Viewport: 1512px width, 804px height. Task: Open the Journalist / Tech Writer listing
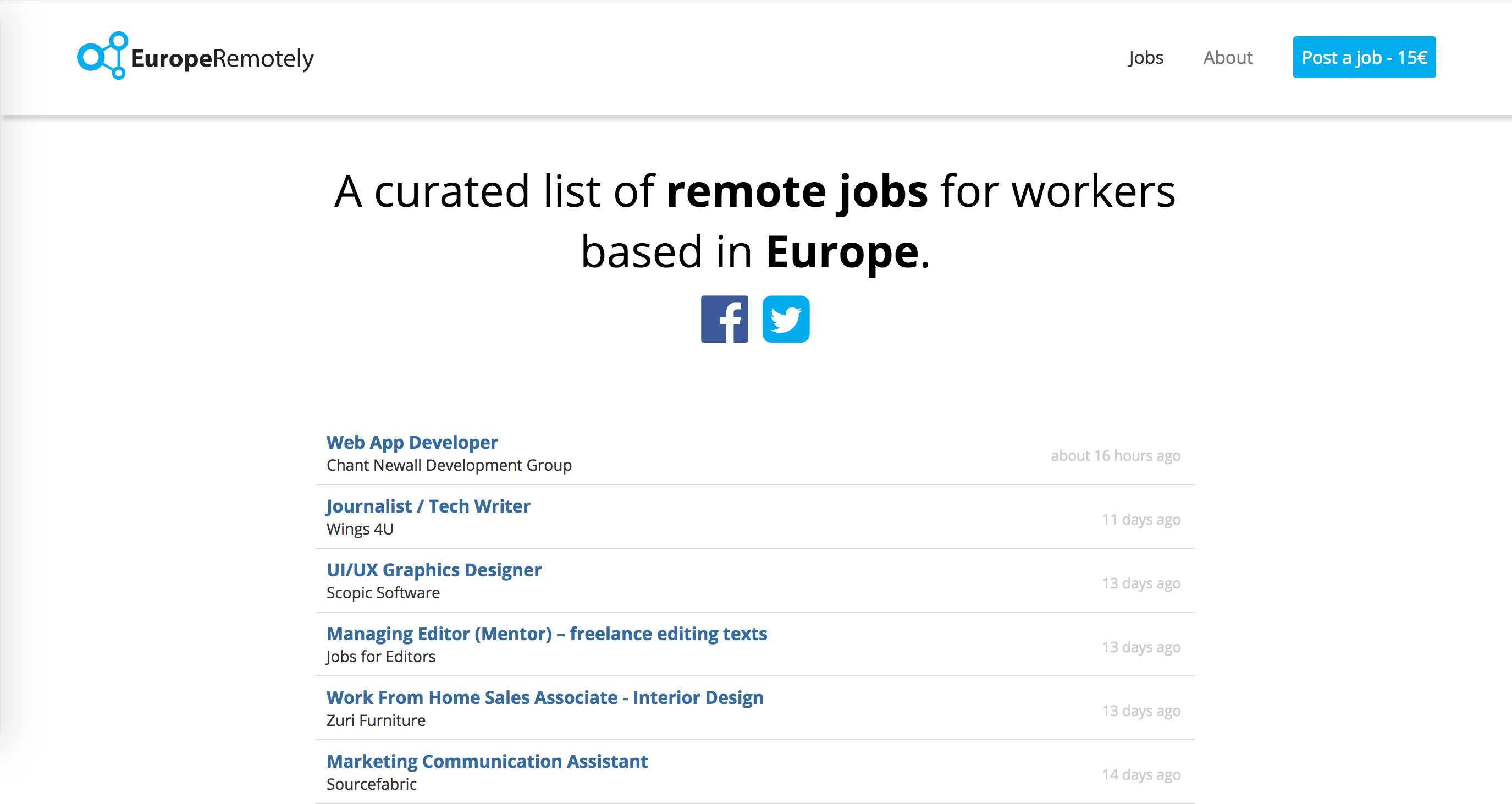coord(428,505)
